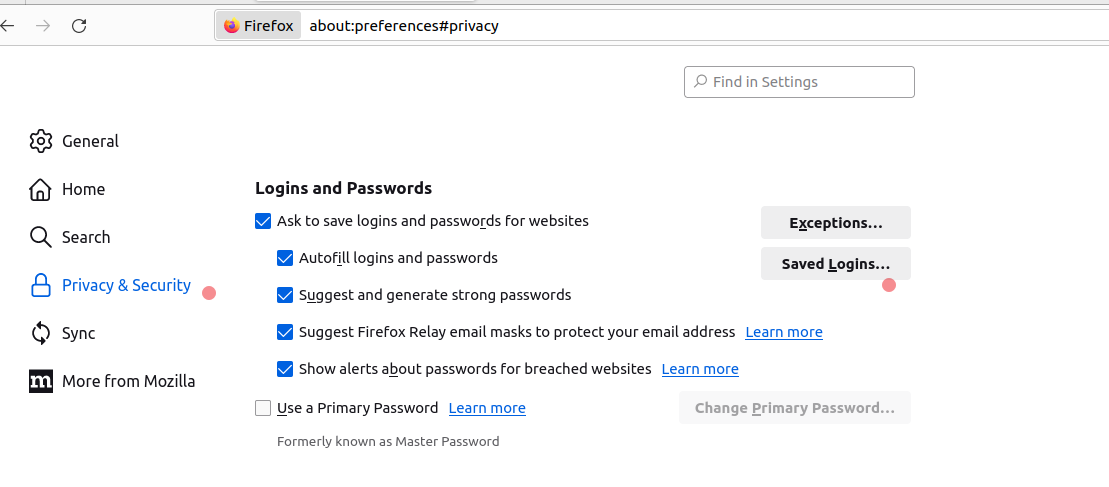Screen dimensions: 1109x487
Task: Click the Privacy & Security lock icon
Action: point(40,285)
